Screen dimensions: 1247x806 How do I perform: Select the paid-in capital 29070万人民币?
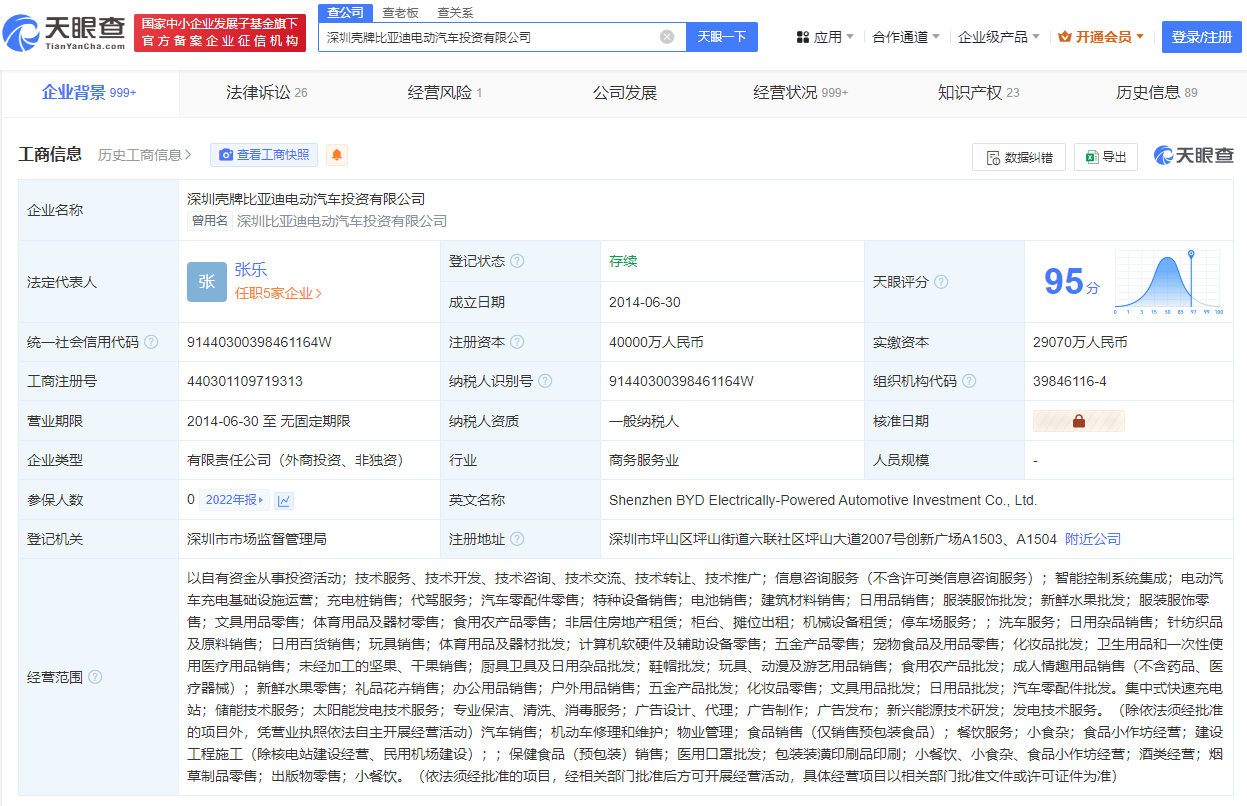click(1080, 342)
